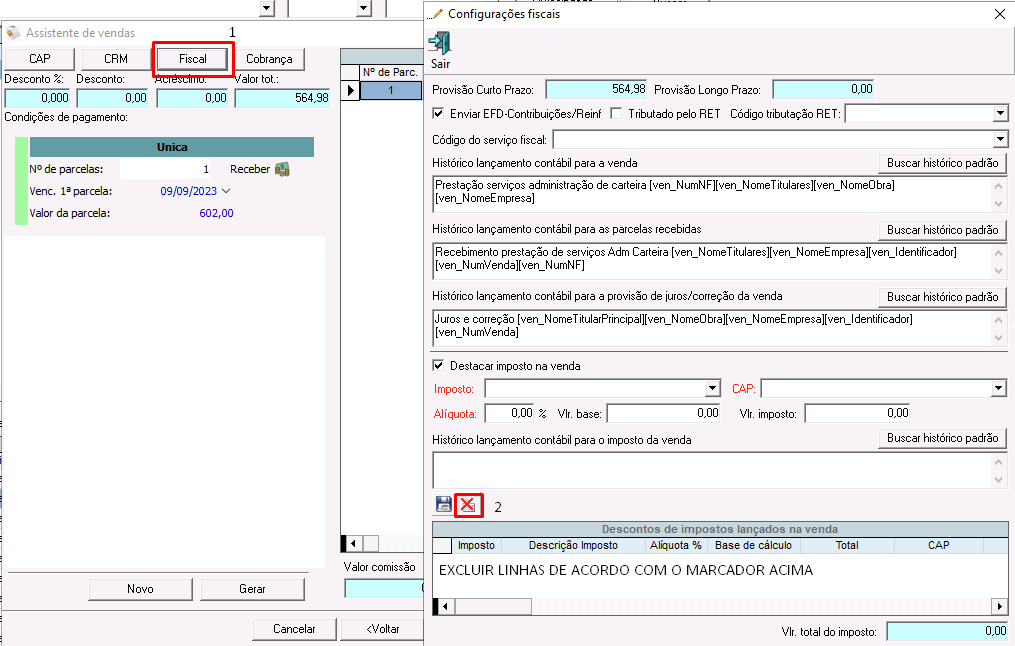This screenshot has height=646, width=1015.
Task: Click the Base de cálculo column header
Action: click(x=753, y=546)
